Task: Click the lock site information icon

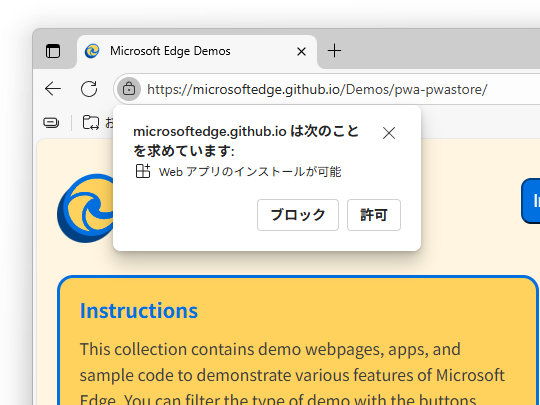Action: click(x=129, y=89)
